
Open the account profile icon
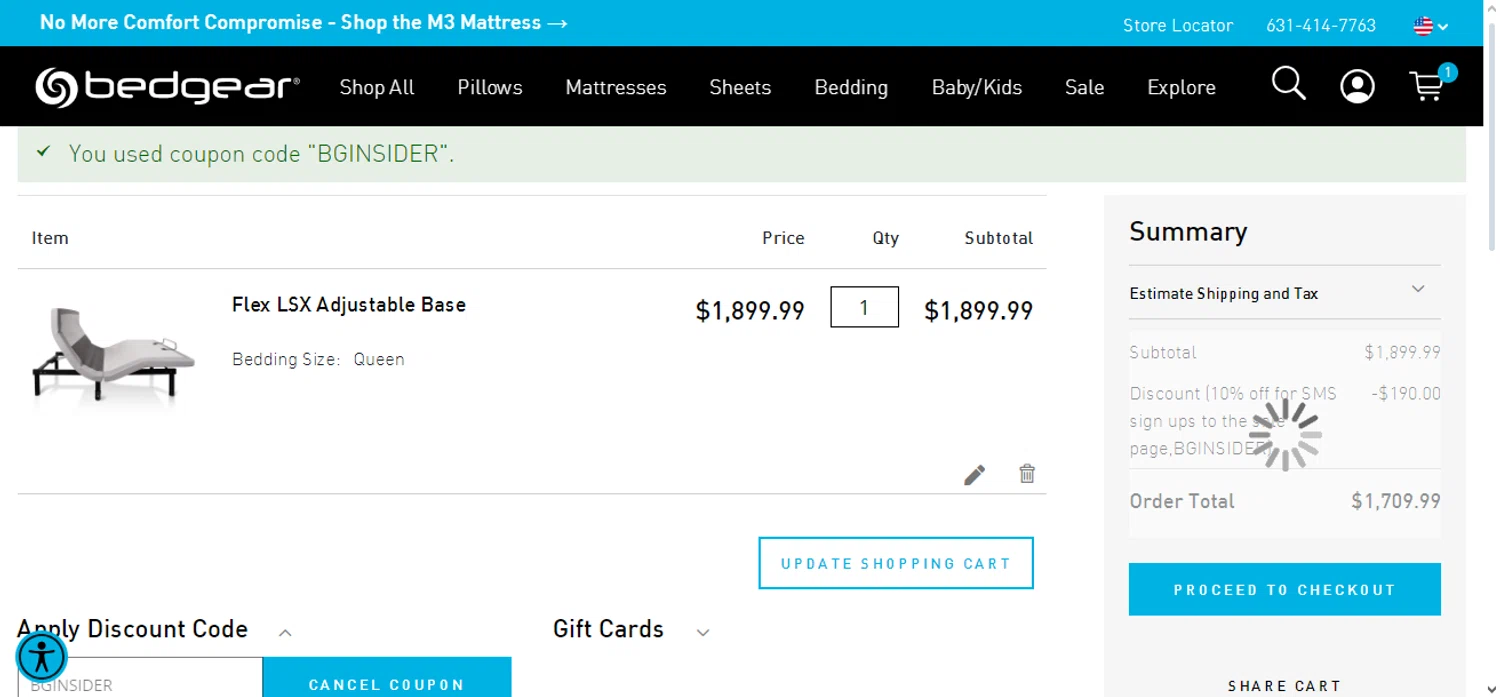[x=1357, y=87]
